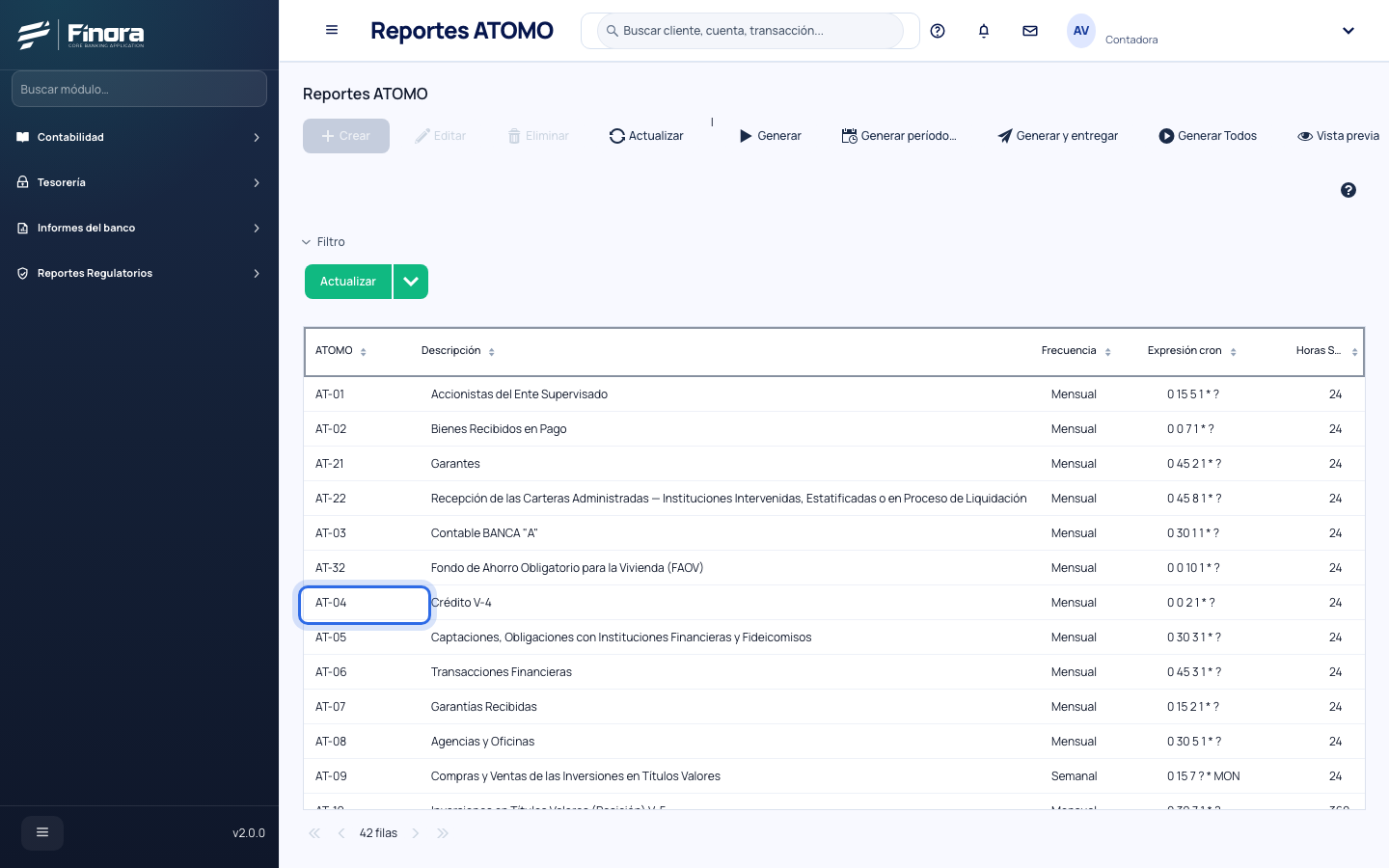
Task: Click Generar período toolbar button
Action: pyautogui.click(x=899, y=136)
